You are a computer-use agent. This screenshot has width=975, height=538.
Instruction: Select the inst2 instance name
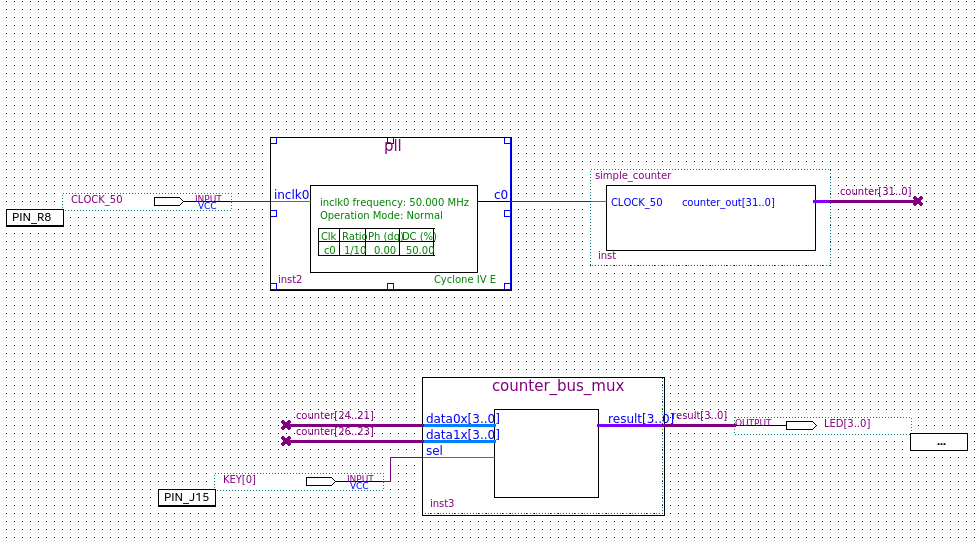[x=290, y=279]
